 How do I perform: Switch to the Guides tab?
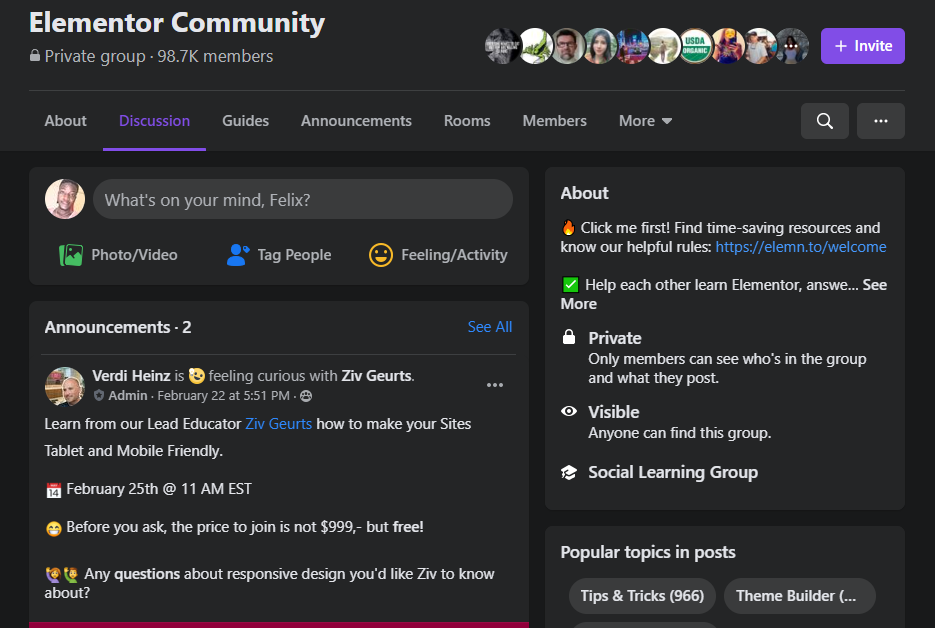click(x=246, y=121)
